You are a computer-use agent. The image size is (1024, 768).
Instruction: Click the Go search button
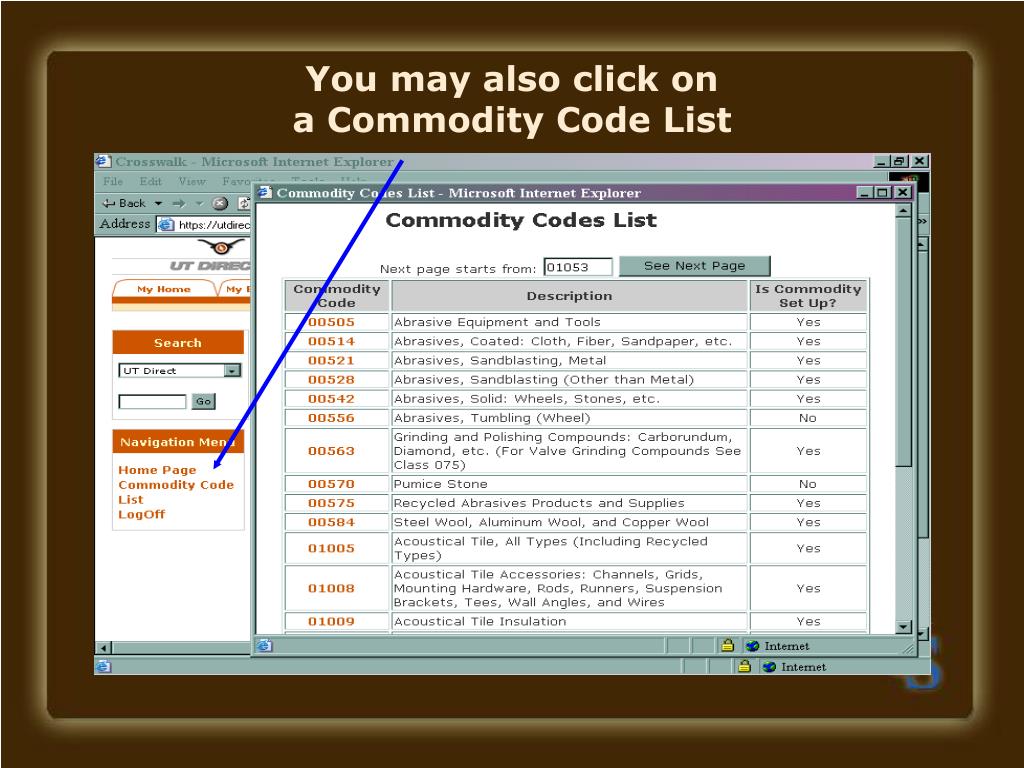pyautogui.click(x=203, y=401)
